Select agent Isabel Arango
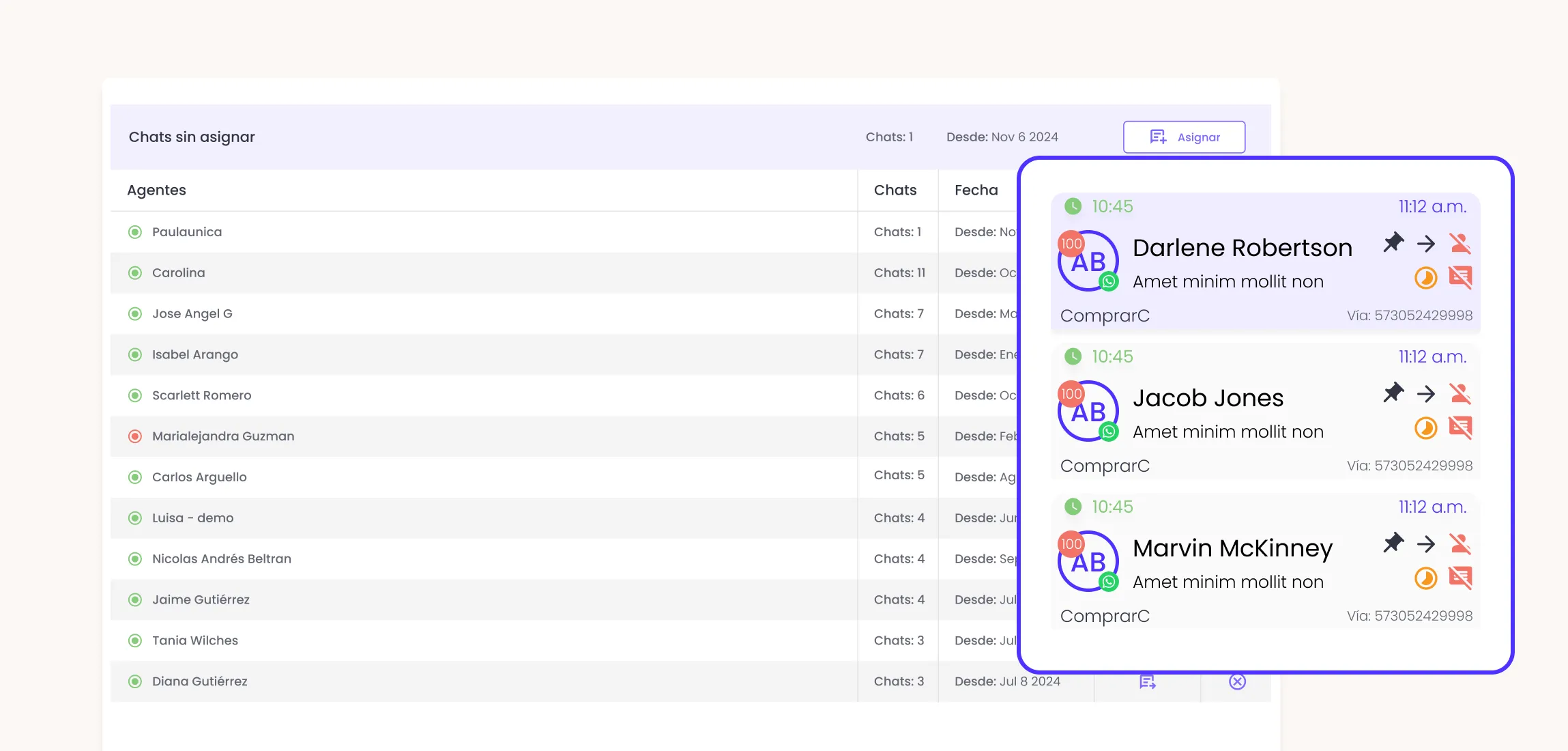The height and width of the screenshot is (751, 1568). [195, 355]
